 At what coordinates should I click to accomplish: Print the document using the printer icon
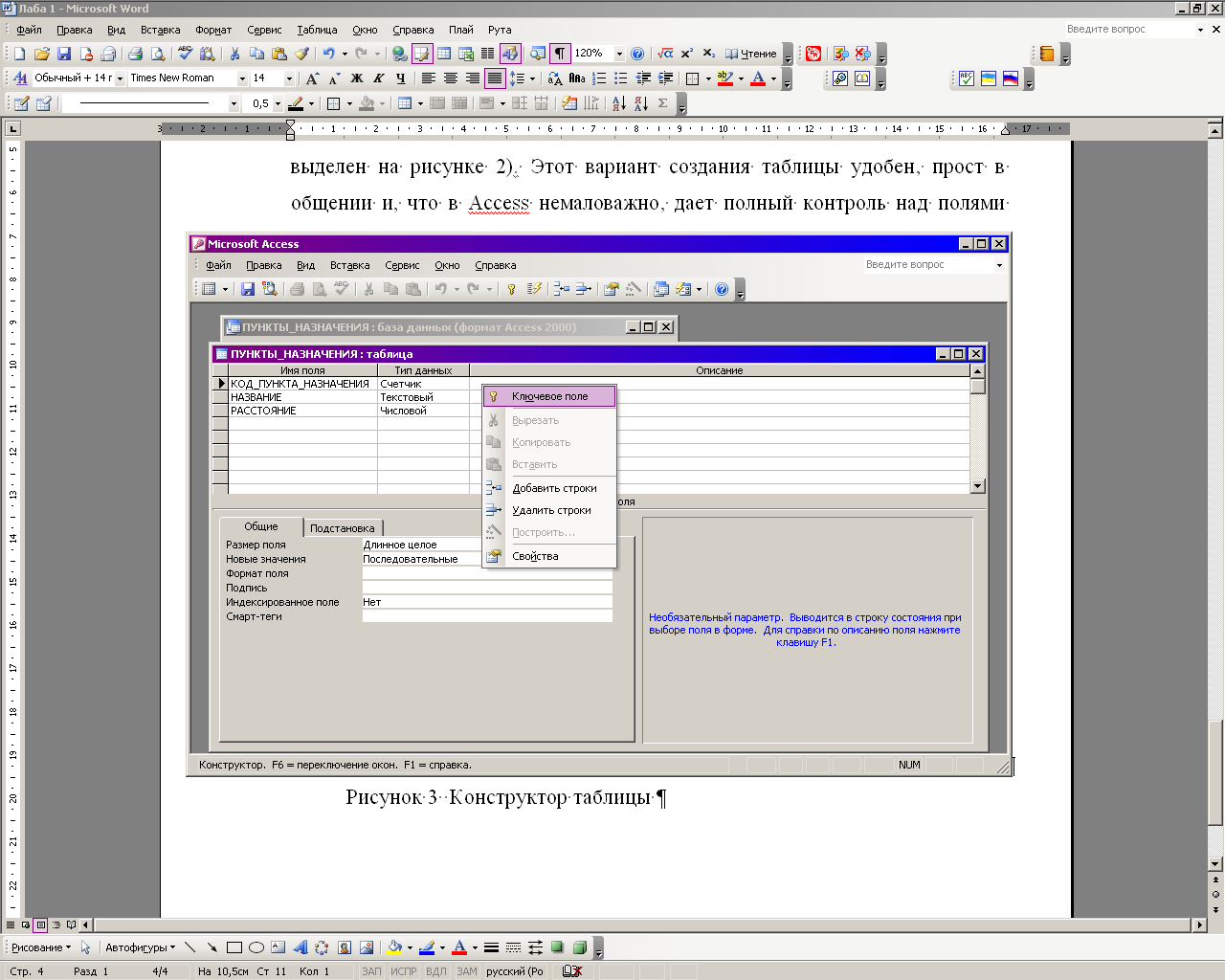(x=135, y=54)
